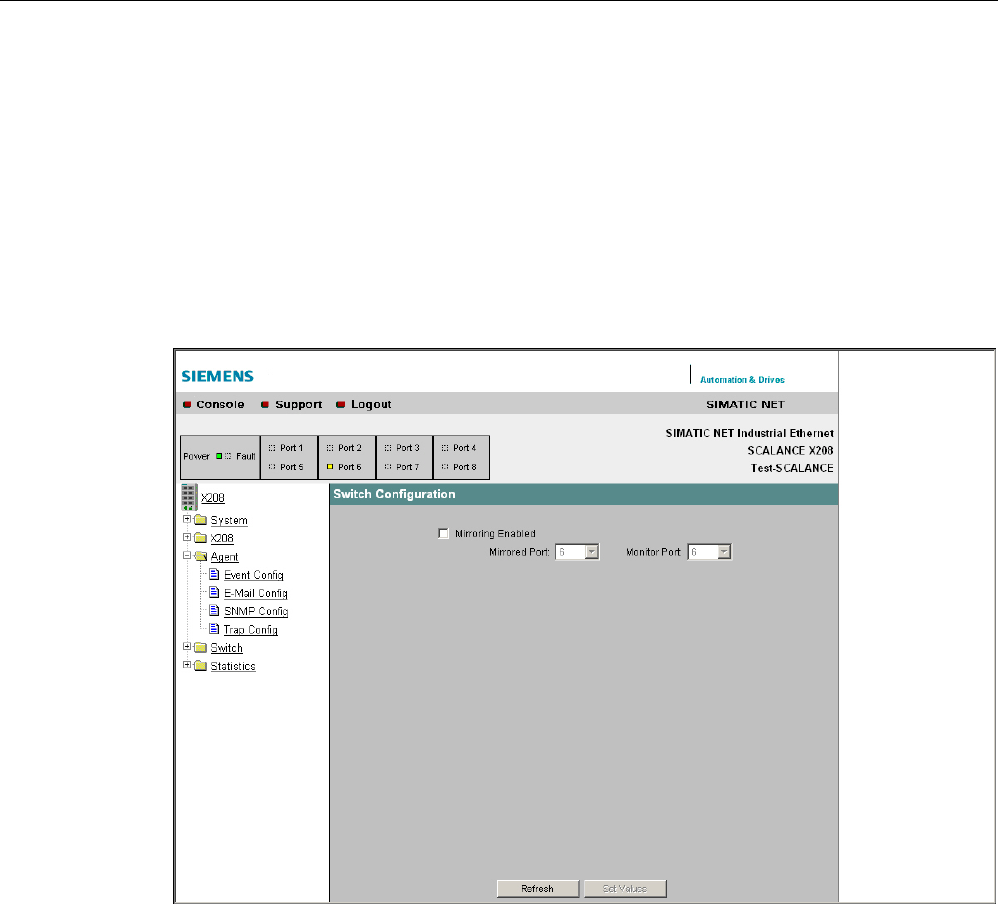The width and height of the screenshot is (998, 904).
Task: Click the Switch folder icon
Action: [200, 647]
